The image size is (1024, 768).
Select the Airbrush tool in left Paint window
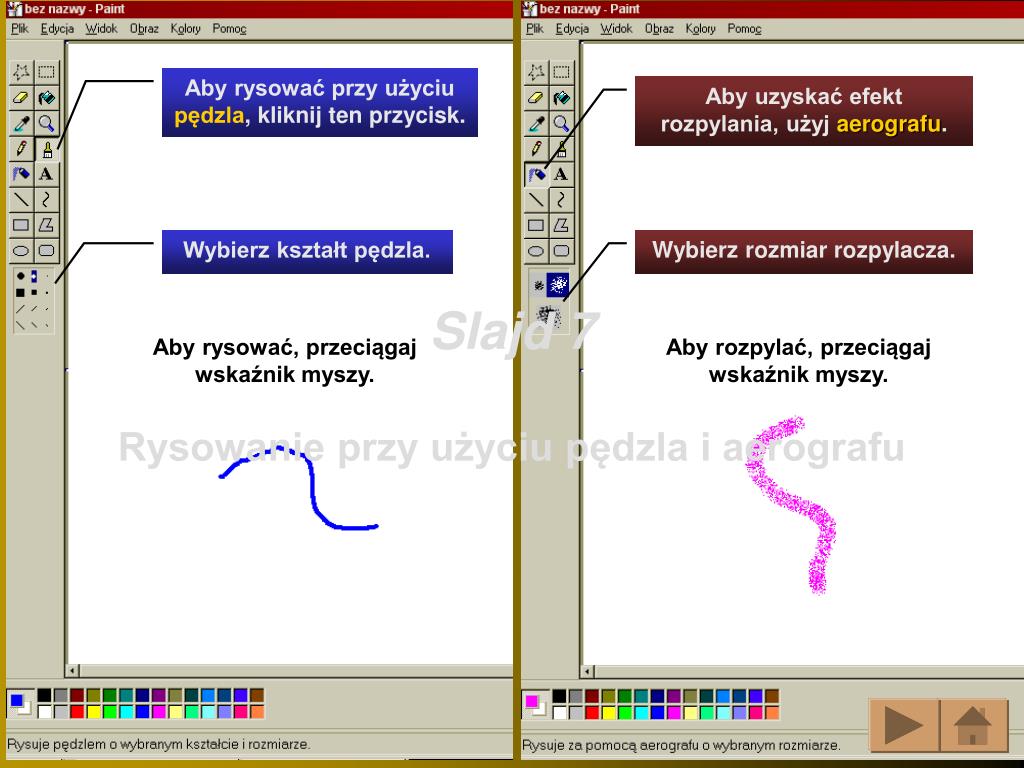21,174
